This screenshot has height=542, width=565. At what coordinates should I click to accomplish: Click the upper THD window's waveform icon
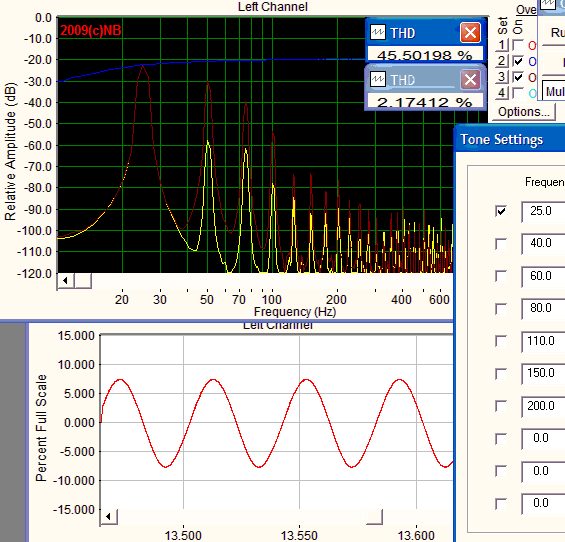click(x=378, y=32)
